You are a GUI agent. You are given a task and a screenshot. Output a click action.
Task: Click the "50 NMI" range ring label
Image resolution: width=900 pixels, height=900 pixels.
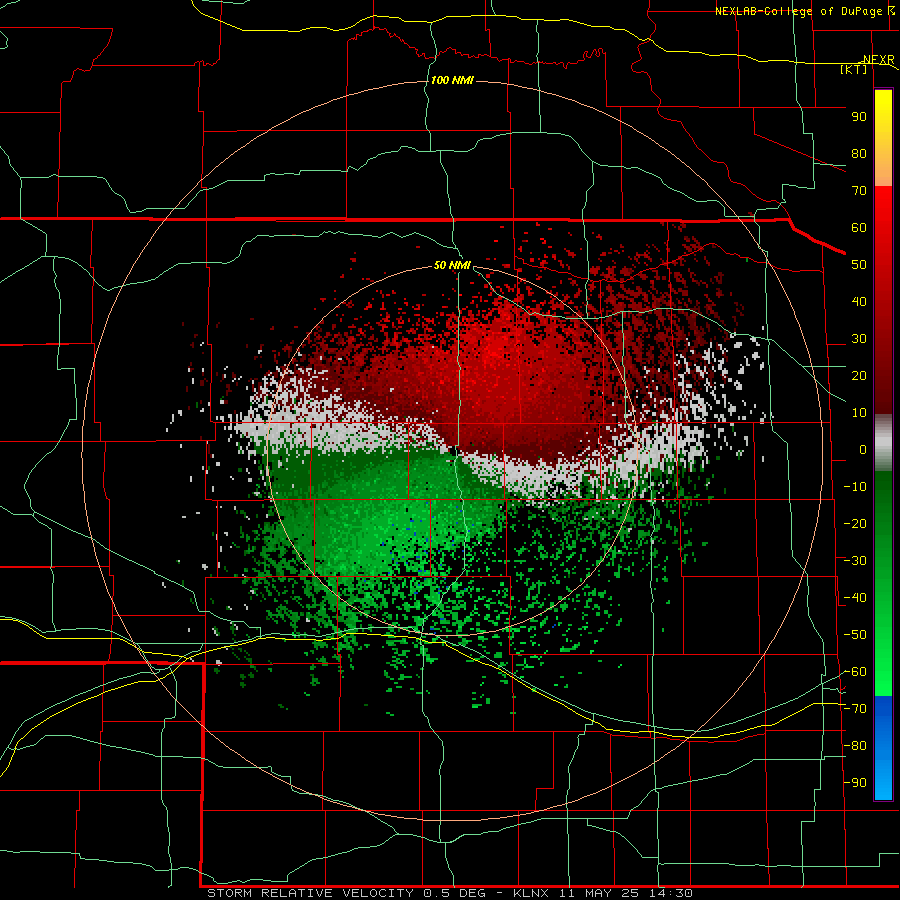tap(452, 265)
